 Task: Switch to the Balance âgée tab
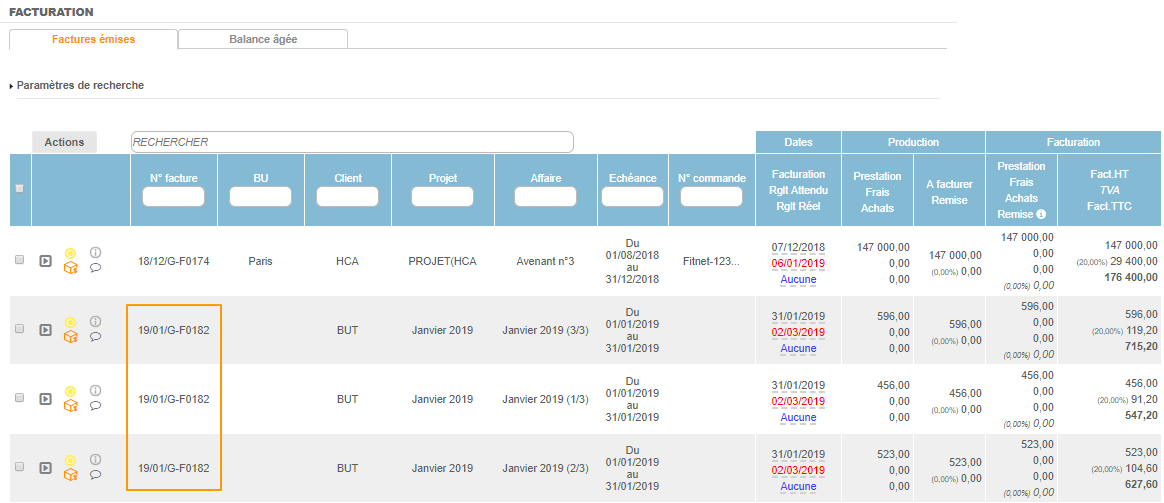coord(263,39)
